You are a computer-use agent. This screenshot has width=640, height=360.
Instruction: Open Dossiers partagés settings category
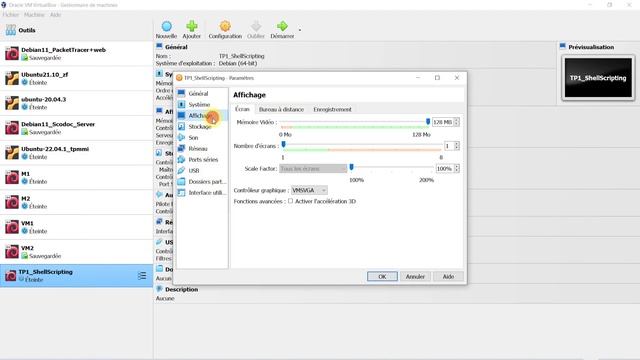(202, 182)
